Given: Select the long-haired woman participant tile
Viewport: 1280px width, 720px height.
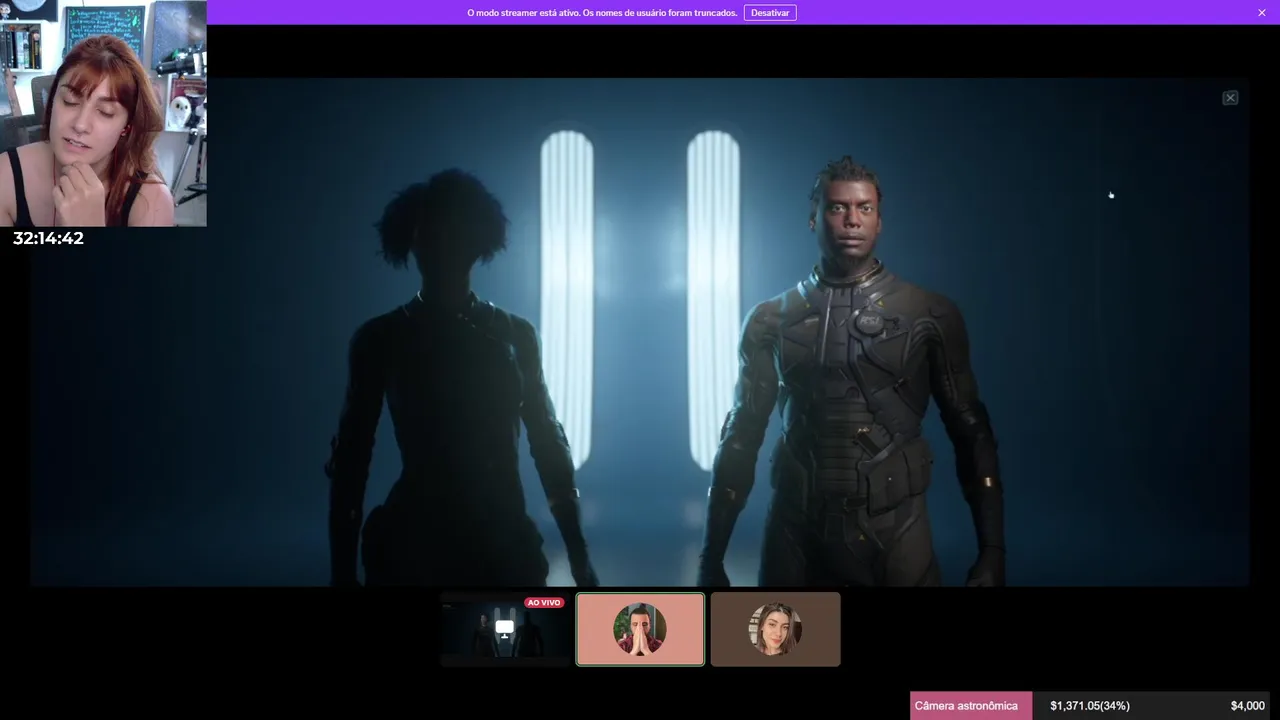Looking at the screenshot, I should coord(776,629).
